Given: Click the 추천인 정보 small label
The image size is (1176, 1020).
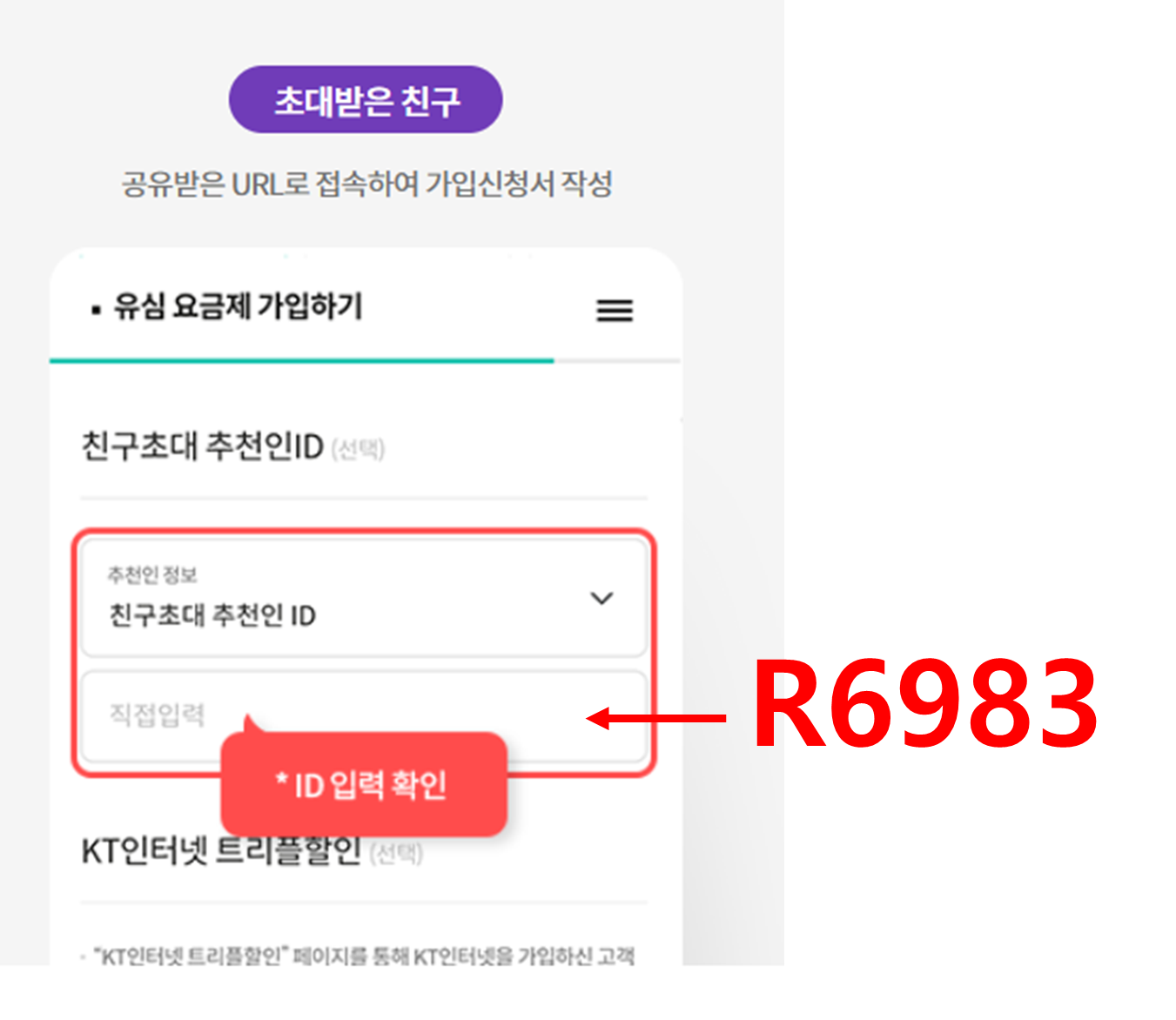Looking at the screenshot, I should tap(152, 574).
